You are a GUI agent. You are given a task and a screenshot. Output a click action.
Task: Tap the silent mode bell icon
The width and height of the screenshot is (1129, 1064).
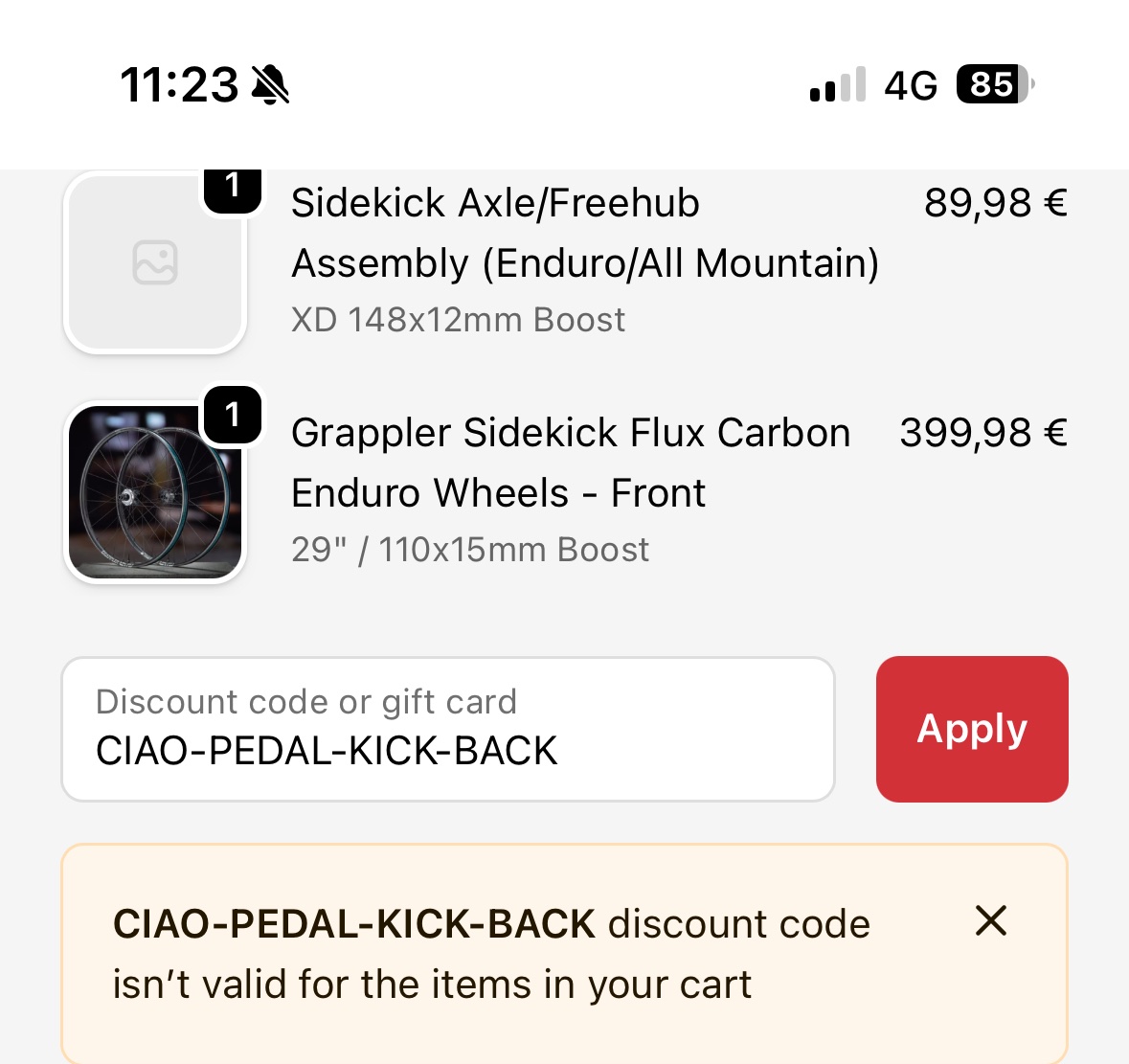[x=271, y=85]
